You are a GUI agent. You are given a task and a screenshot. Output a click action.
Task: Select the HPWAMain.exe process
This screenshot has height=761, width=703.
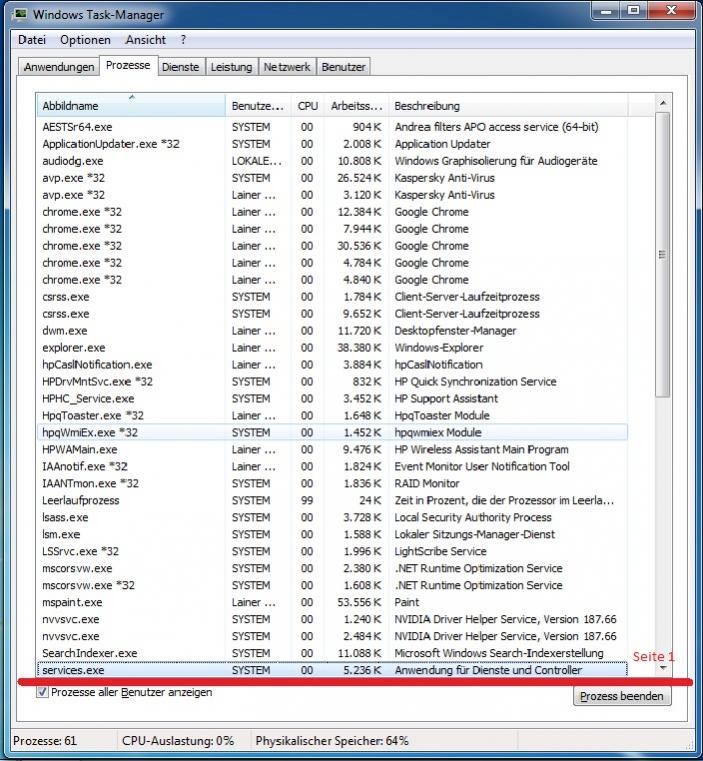332,449
